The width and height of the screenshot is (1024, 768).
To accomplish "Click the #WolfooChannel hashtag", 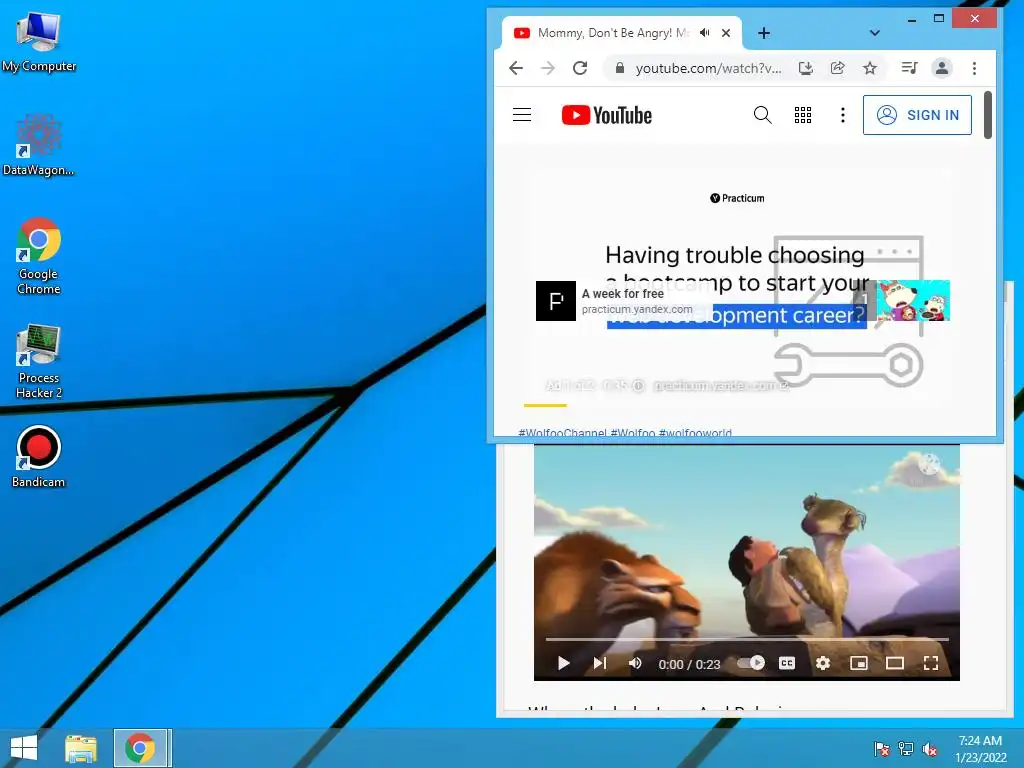I will point(562,433).
